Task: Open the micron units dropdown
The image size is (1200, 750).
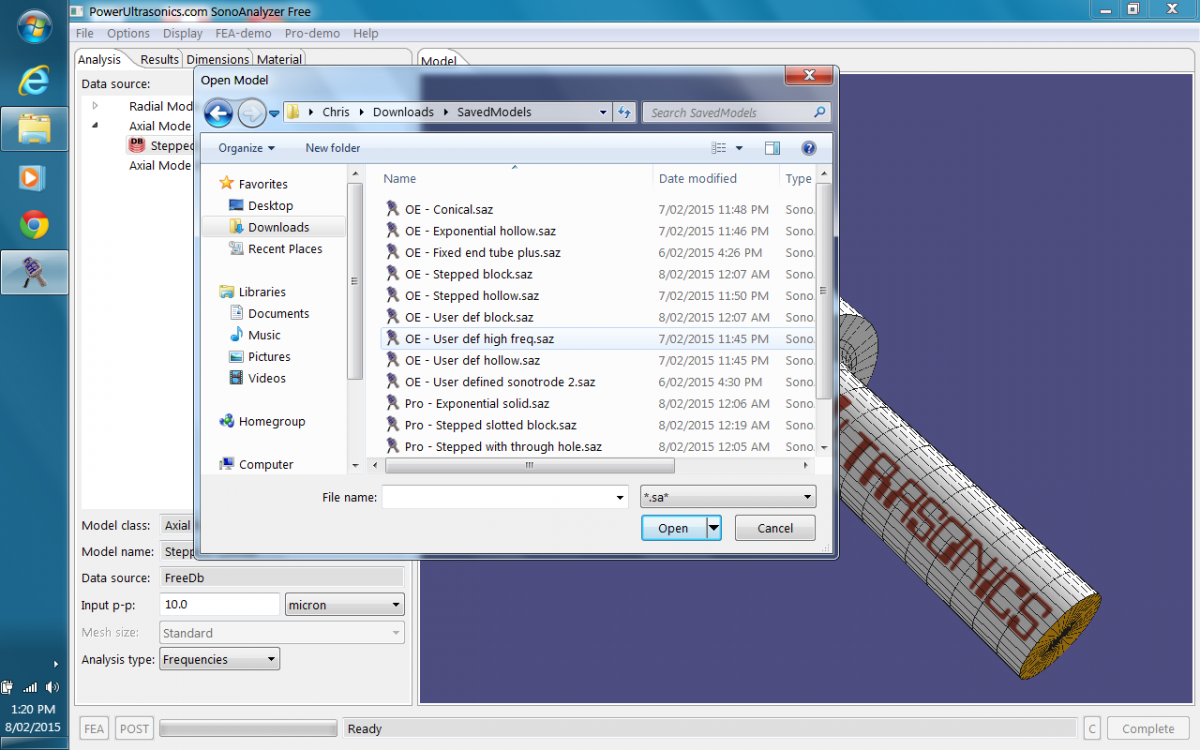Action: 344,605
